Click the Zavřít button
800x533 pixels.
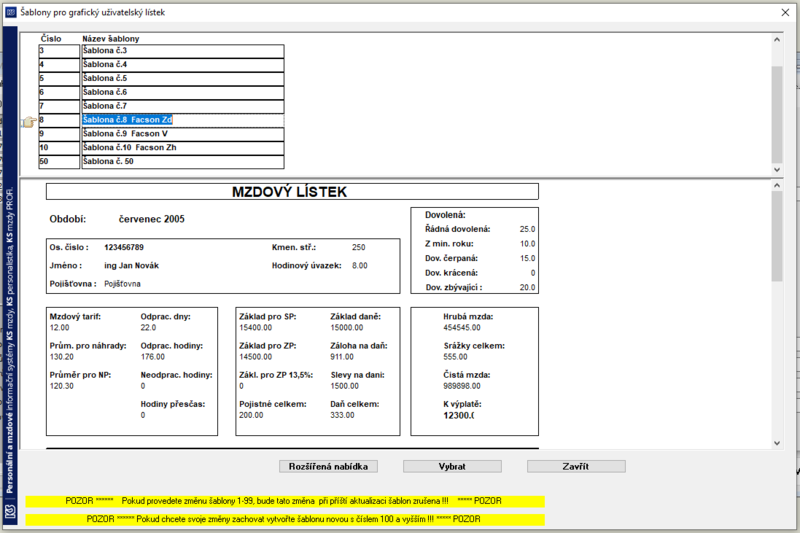click(x=576, y=466)
